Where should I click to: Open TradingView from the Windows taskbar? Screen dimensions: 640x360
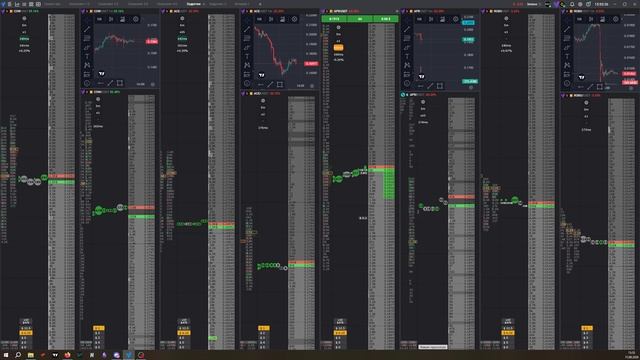coord(55,355)
